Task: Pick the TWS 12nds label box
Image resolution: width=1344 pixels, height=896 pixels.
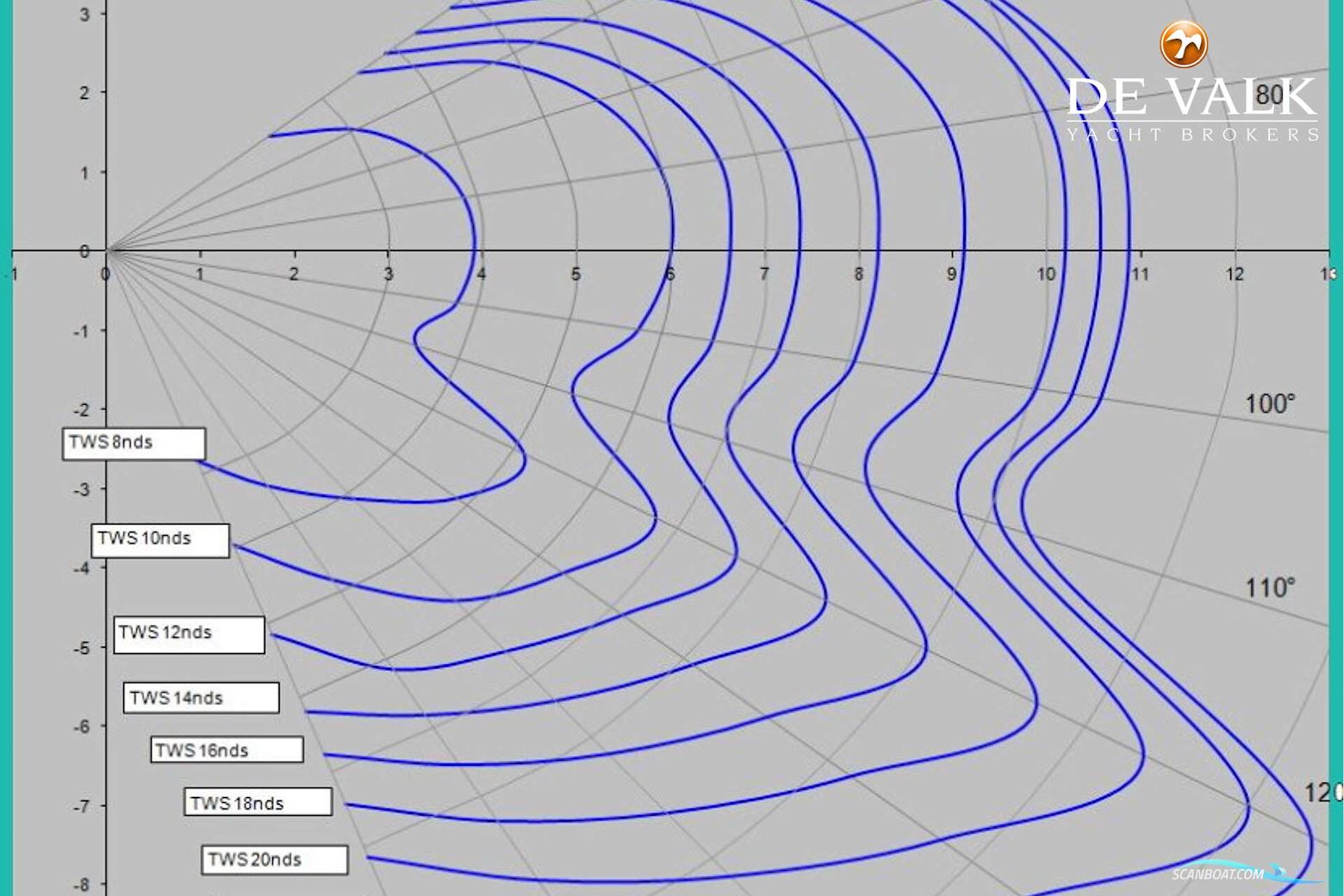Action: 189,633
